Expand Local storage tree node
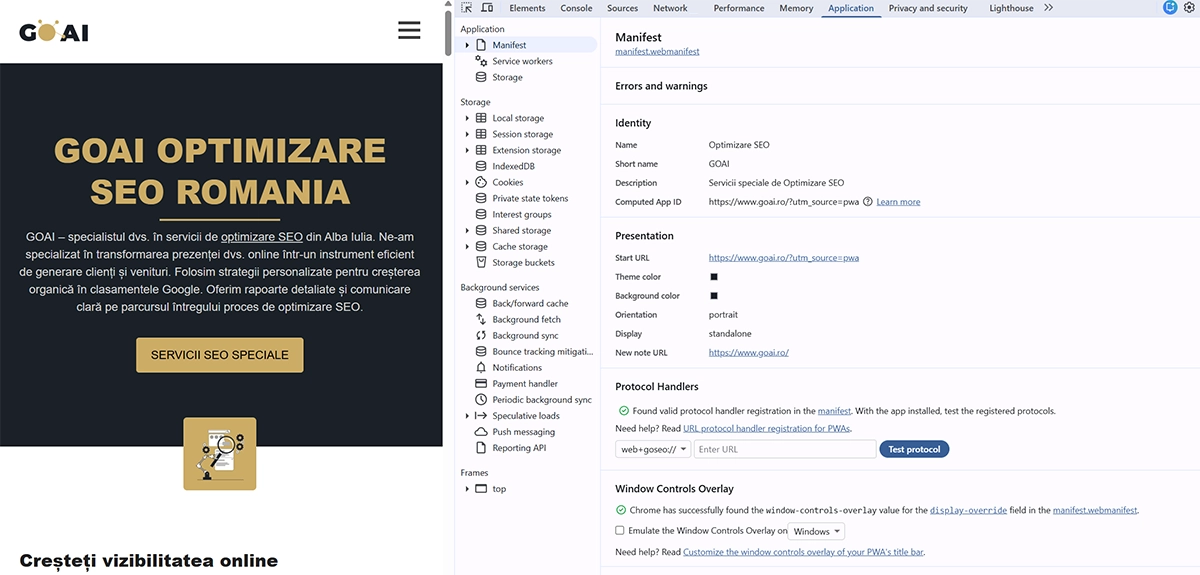The height and width of the screenshot is (575, 1200). 467,118
